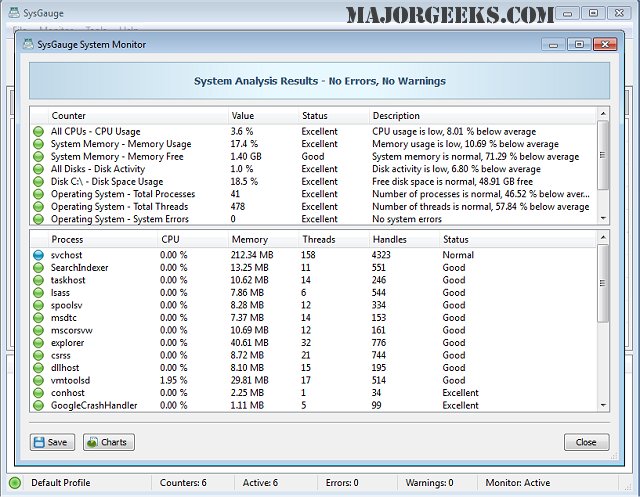The height and width of the screenshot is (497, 640).
Task: Click green icon next to mscorsvw
Action: [x=38, y=330]
